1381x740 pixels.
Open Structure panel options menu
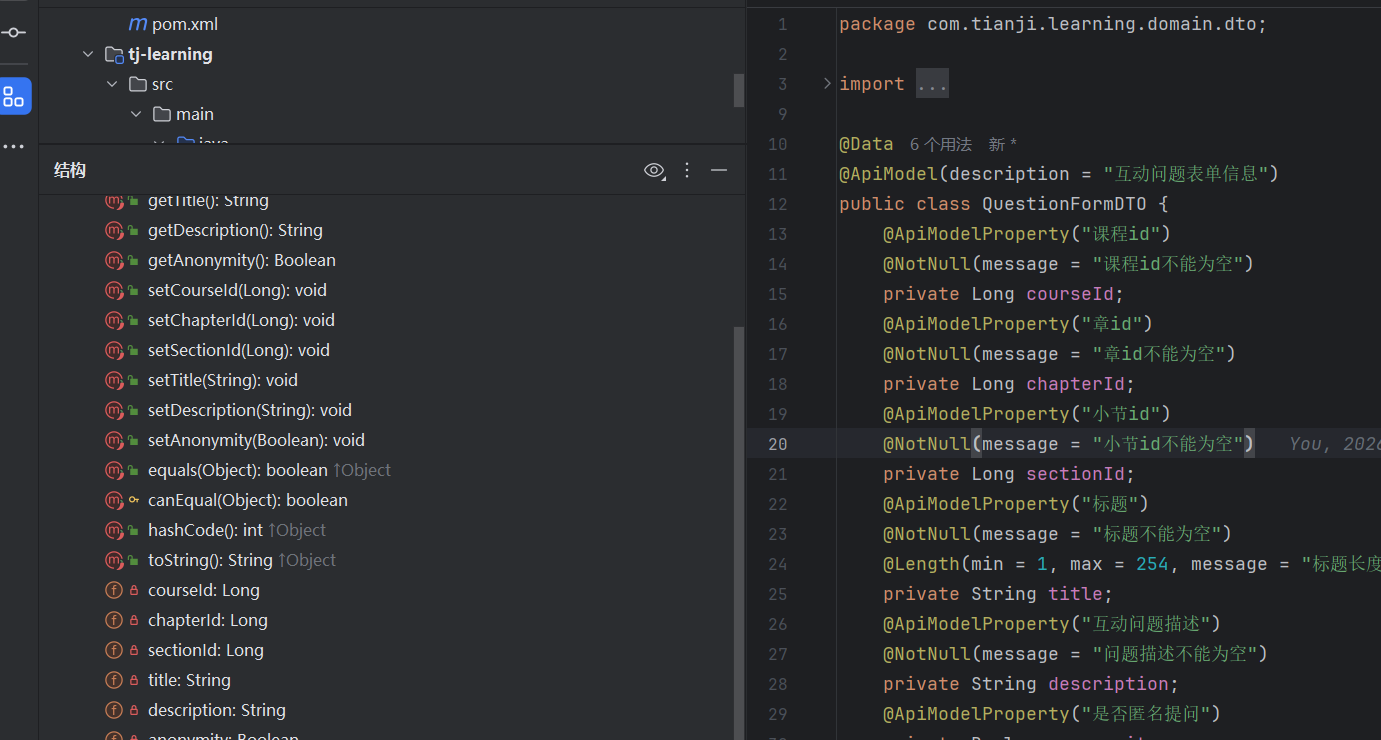(x=687, y=171)
